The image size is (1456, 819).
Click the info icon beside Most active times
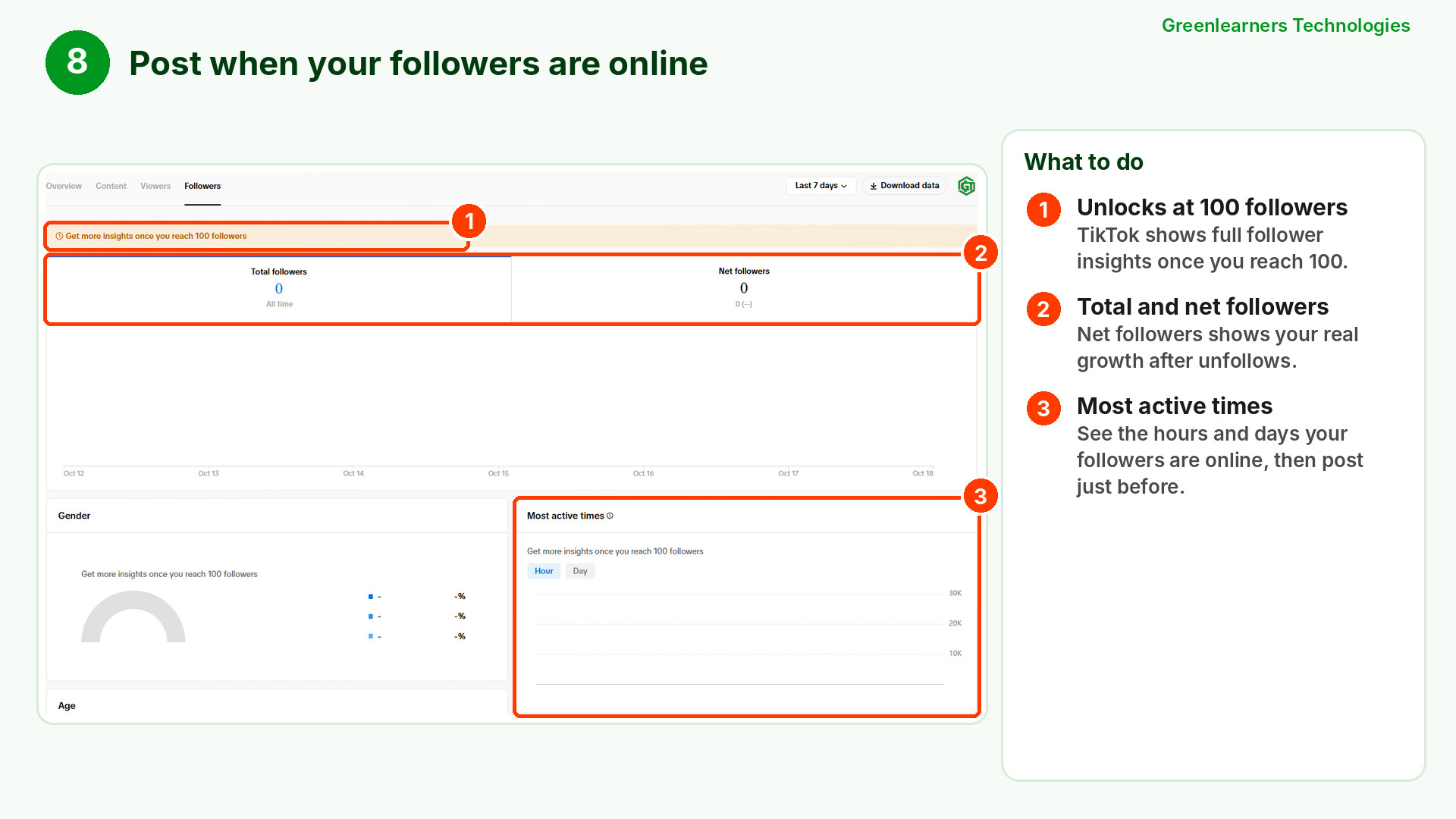click(x=610, y=516)
